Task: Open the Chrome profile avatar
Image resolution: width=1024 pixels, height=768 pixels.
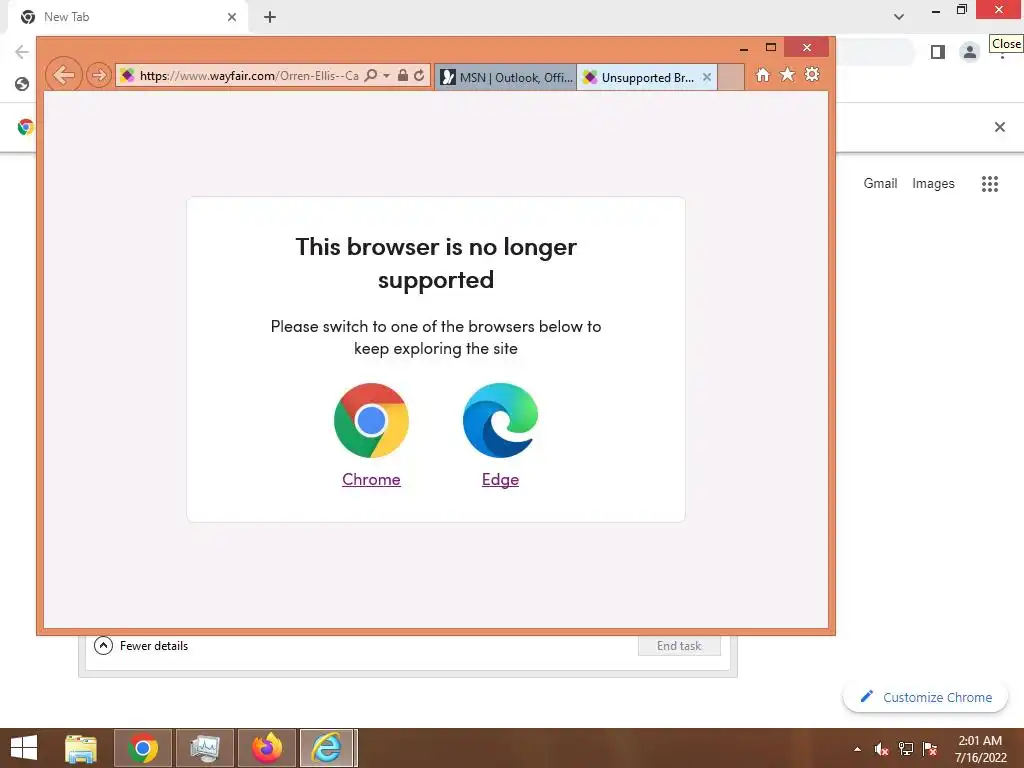Action: (970, 52)
